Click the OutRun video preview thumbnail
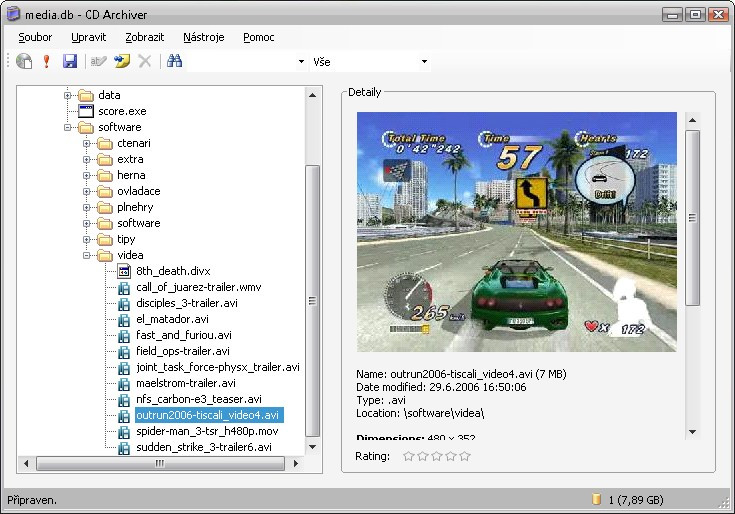Viewport: 735px width, 514px height. [517, 231]
